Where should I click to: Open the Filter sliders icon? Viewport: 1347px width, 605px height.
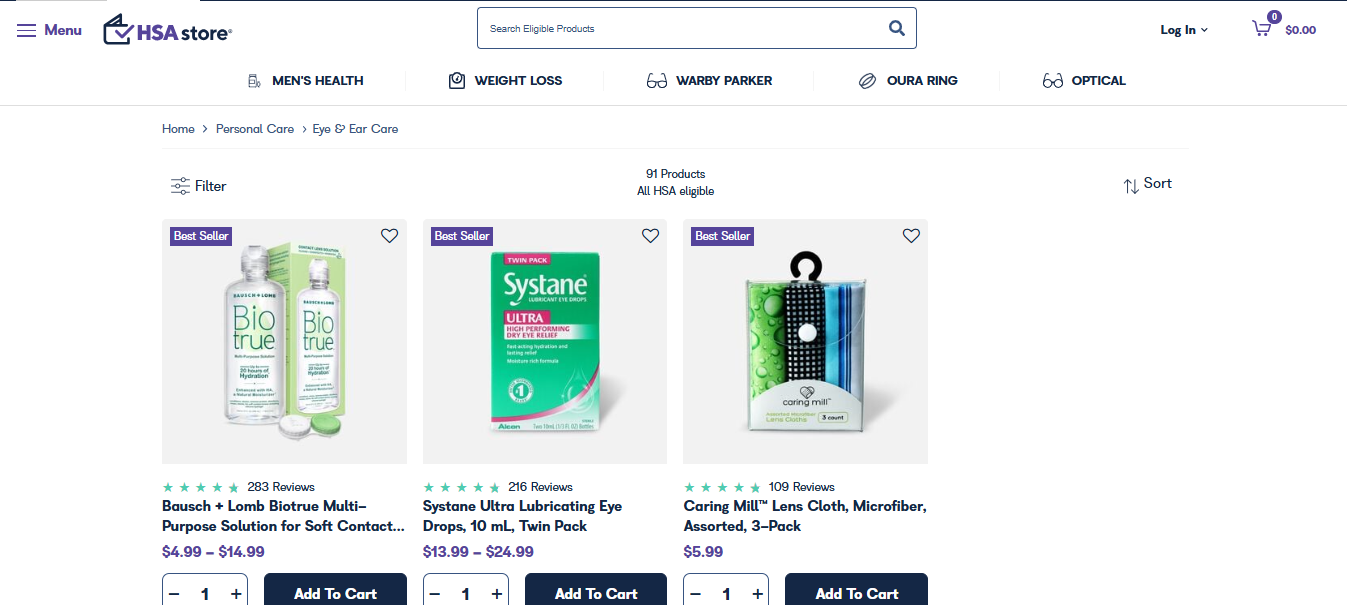click(x=180, y=186)
